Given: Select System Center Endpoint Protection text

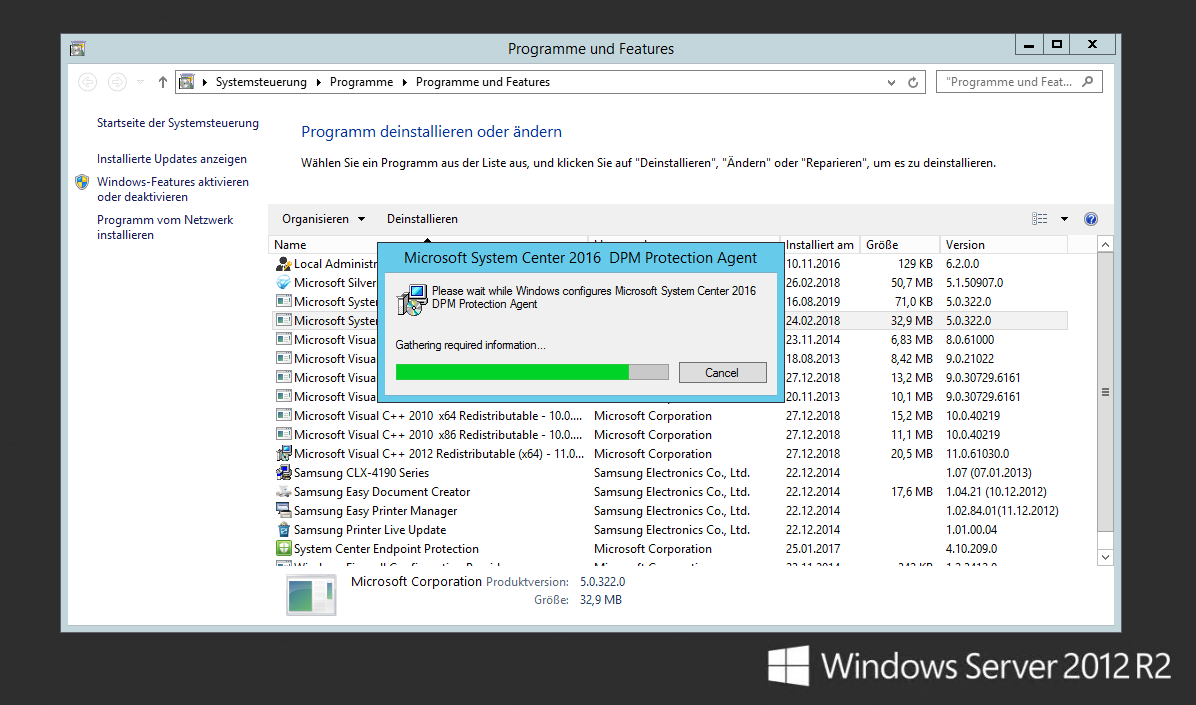Looking at the screenshot, I should pyautogui.click(x=386, y=549).
